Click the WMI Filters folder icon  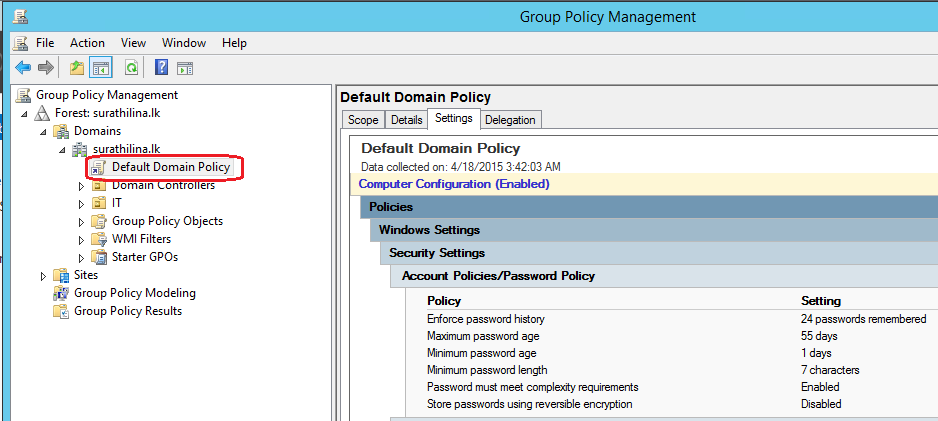[99, 239]
